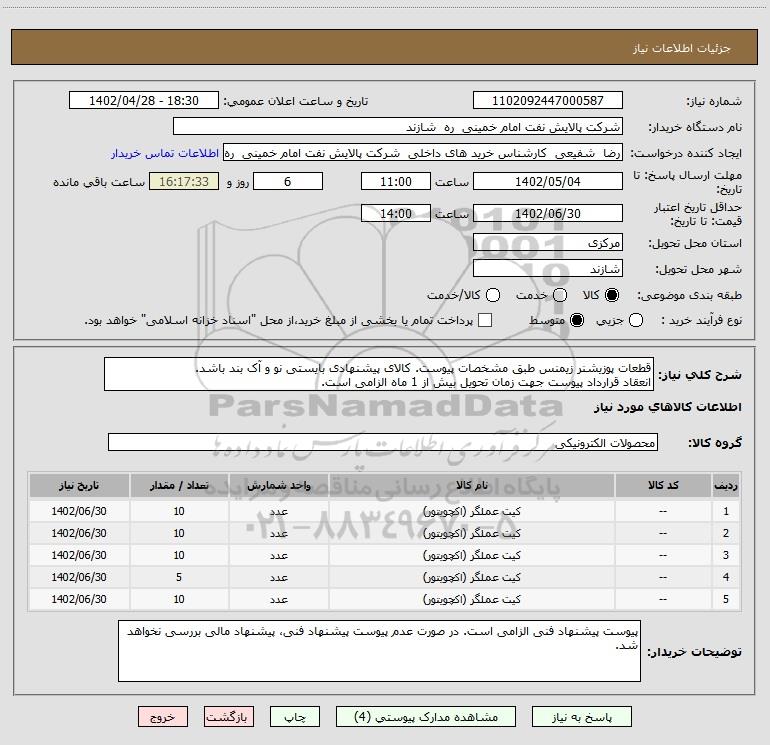This screenshot has height=745, width=770.
Task: Click the 'چاپ' print button
Action: click(295, 717)
